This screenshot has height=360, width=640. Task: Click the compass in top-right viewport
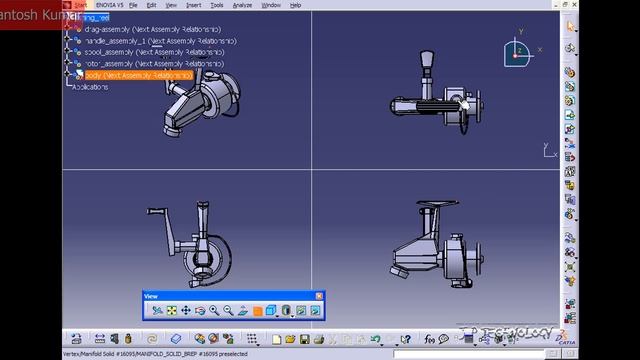click(518, 52)
